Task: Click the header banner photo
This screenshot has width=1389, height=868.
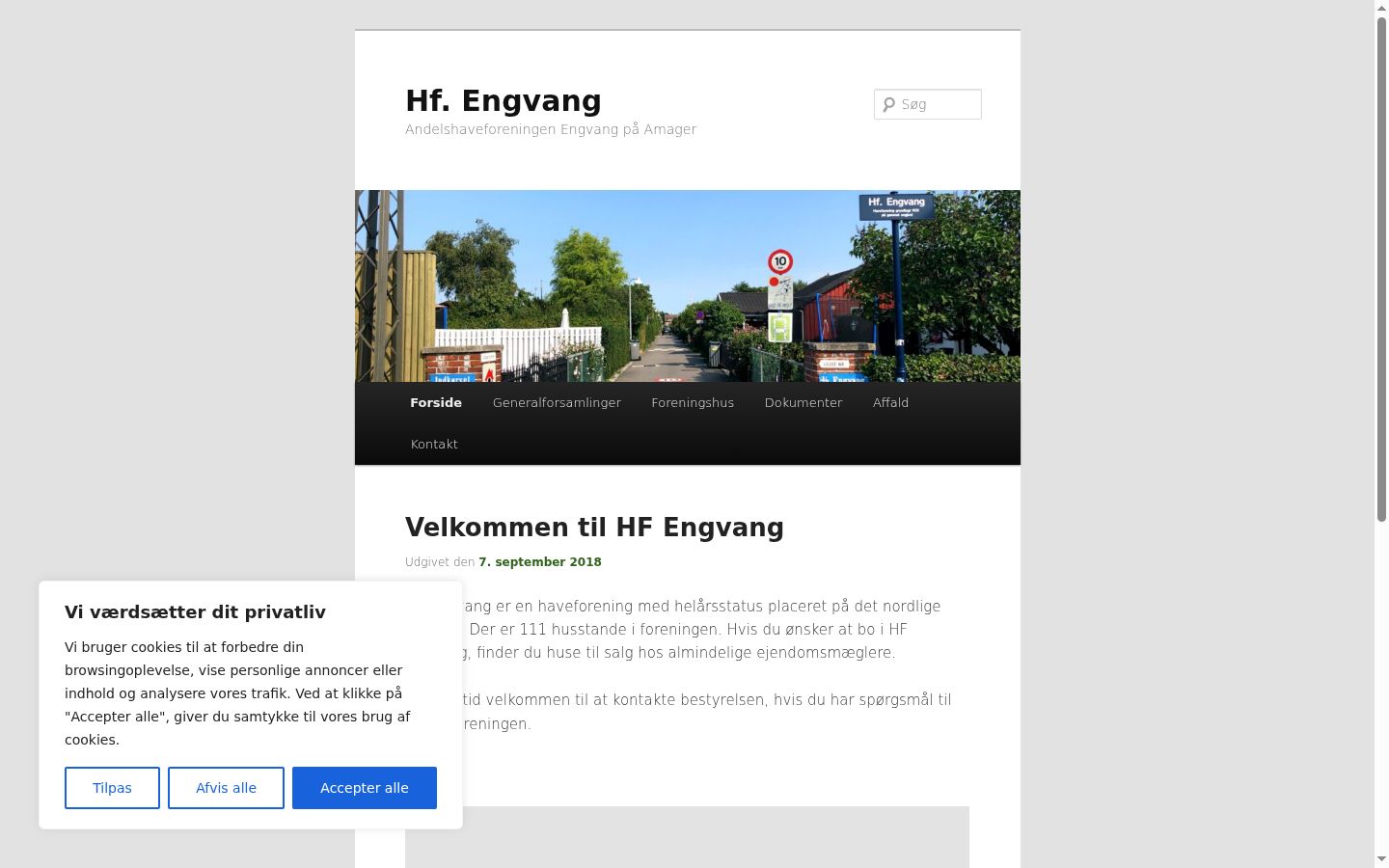Action: [688, 285]
